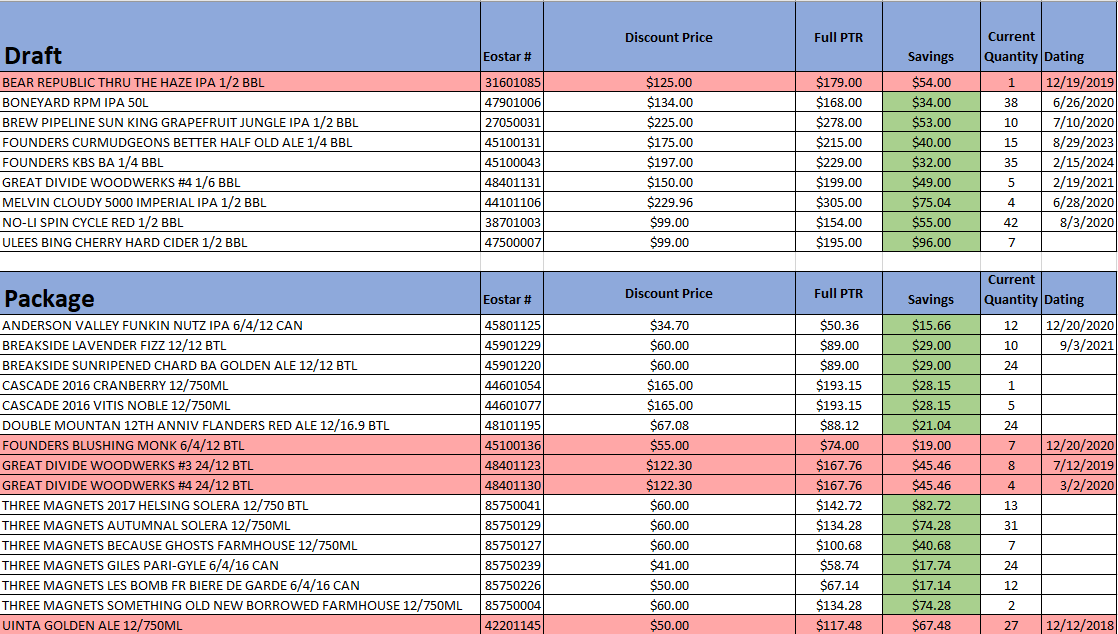Screen dimensions: 1118x634
Task: Click the ANDERSON VALLEY FUNKIN NUTZ IPA cell
Action: pos(240,325)
